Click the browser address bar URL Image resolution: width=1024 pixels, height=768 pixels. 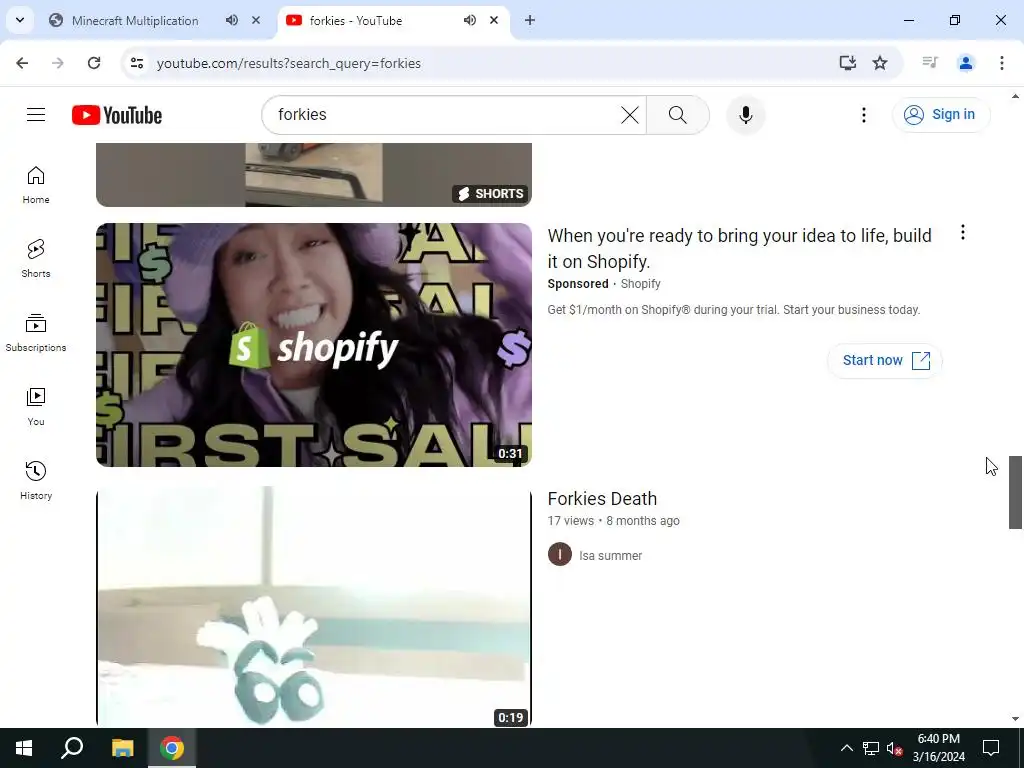click(x=289, y=63)
